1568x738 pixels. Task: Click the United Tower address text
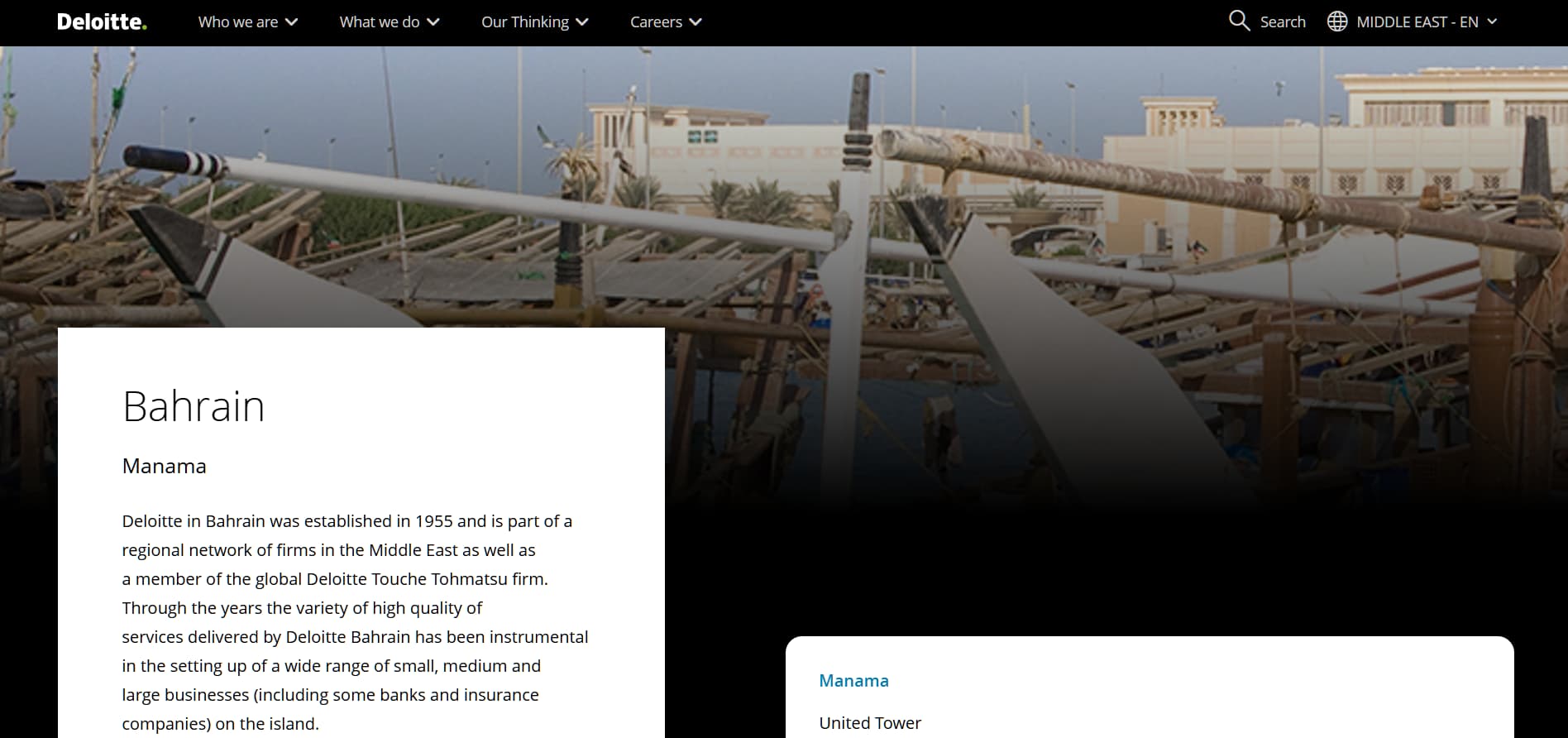click(x=870, y=723)
